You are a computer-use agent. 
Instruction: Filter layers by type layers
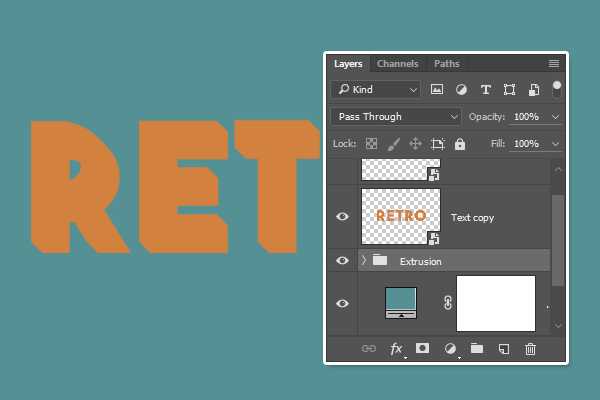(486, 89)
